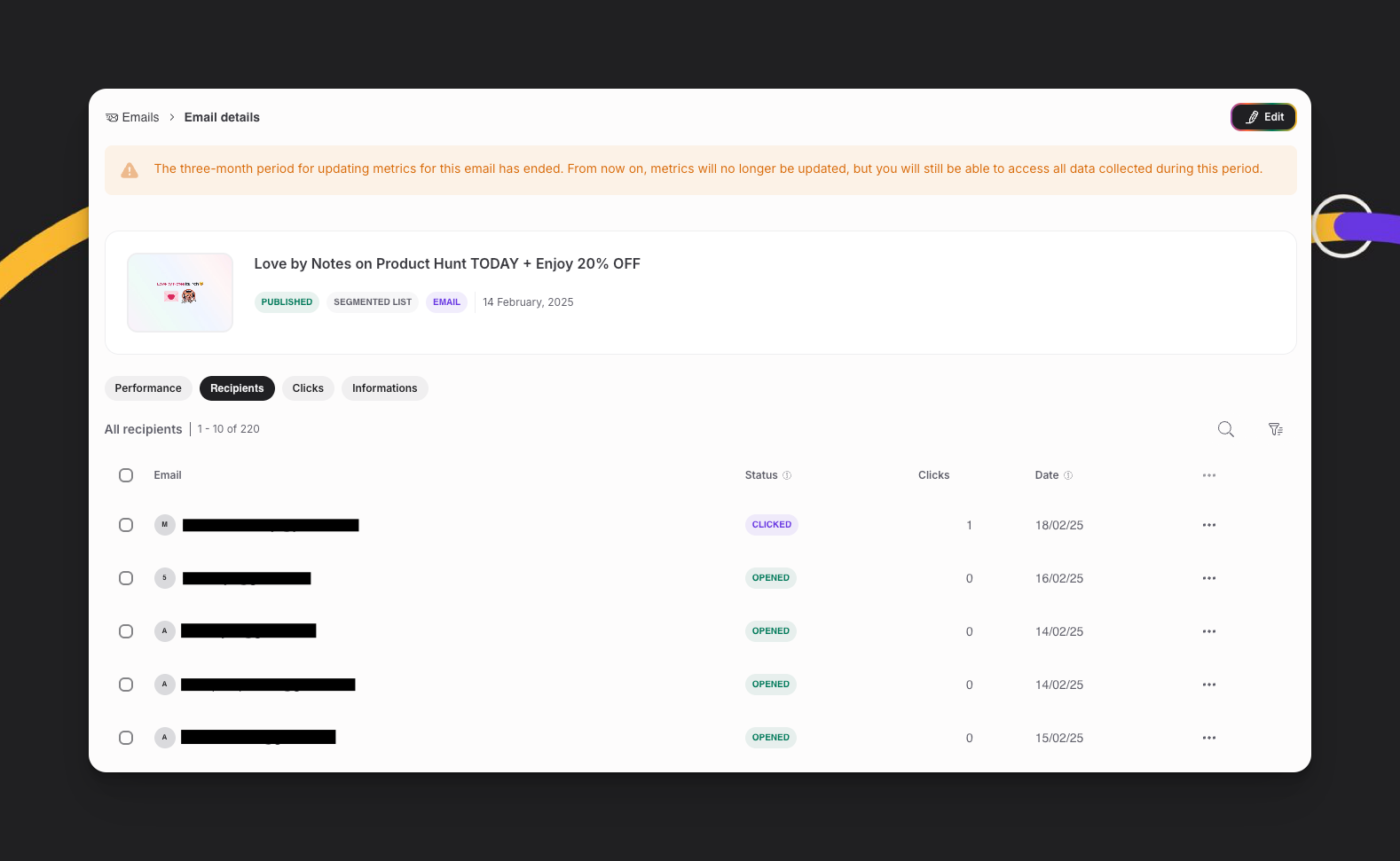The image size is (1400, 861).
Task: Click the Date column info icon
Action: pos(1068,475)
